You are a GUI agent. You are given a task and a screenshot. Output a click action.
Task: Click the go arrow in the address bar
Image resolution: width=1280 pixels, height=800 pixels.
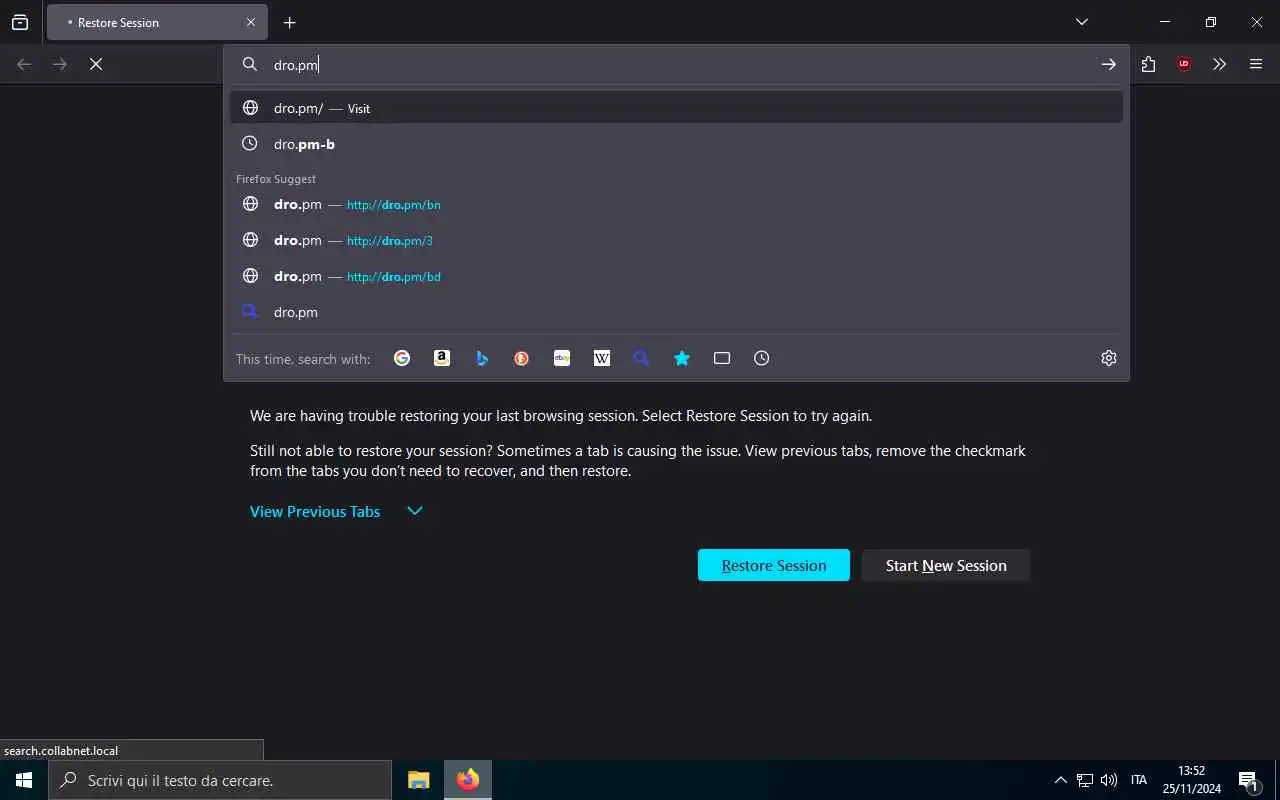(1109, 64)
